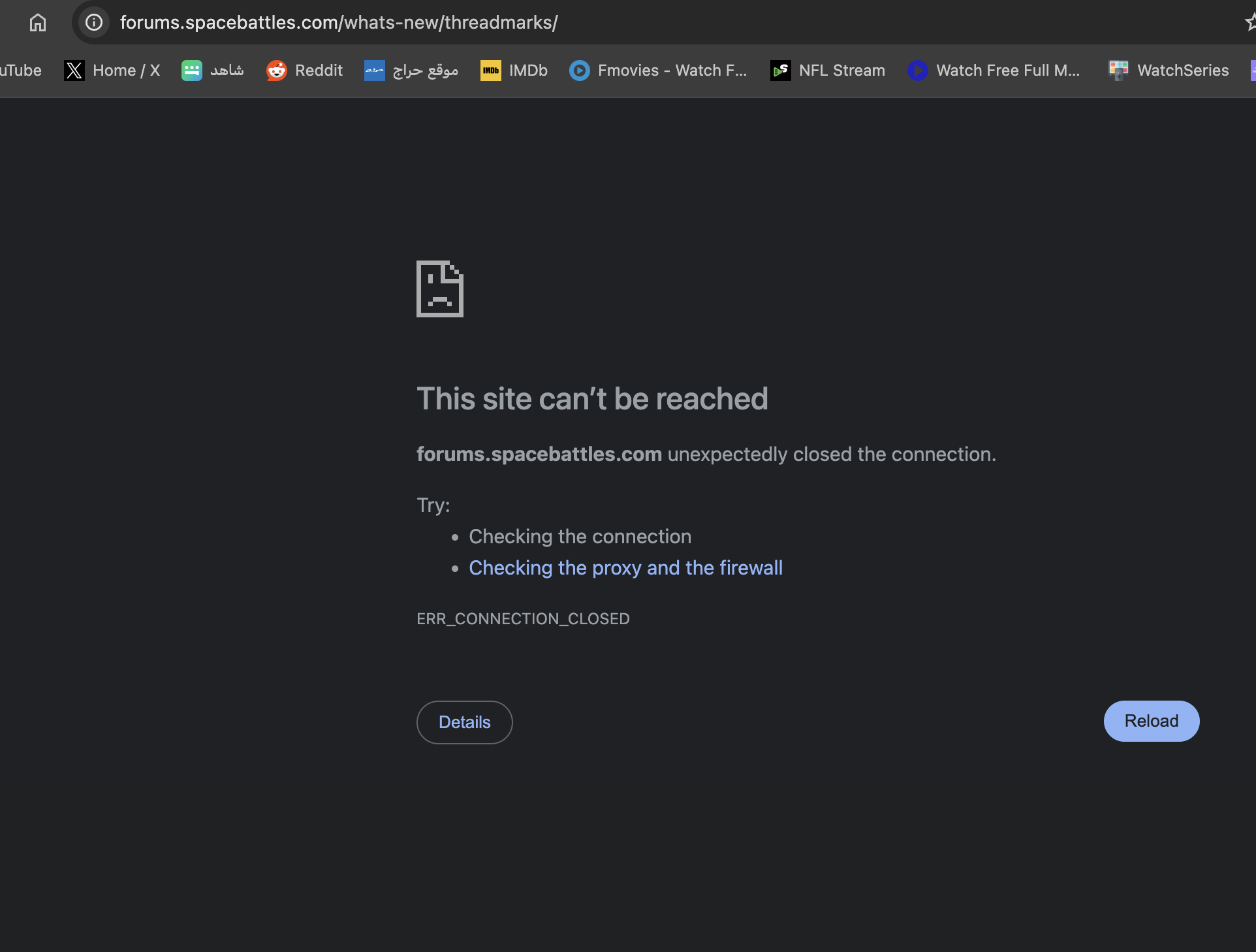Select the URL in the address bar
Screen dimensions: 1256x952
(x=339, y=22)
